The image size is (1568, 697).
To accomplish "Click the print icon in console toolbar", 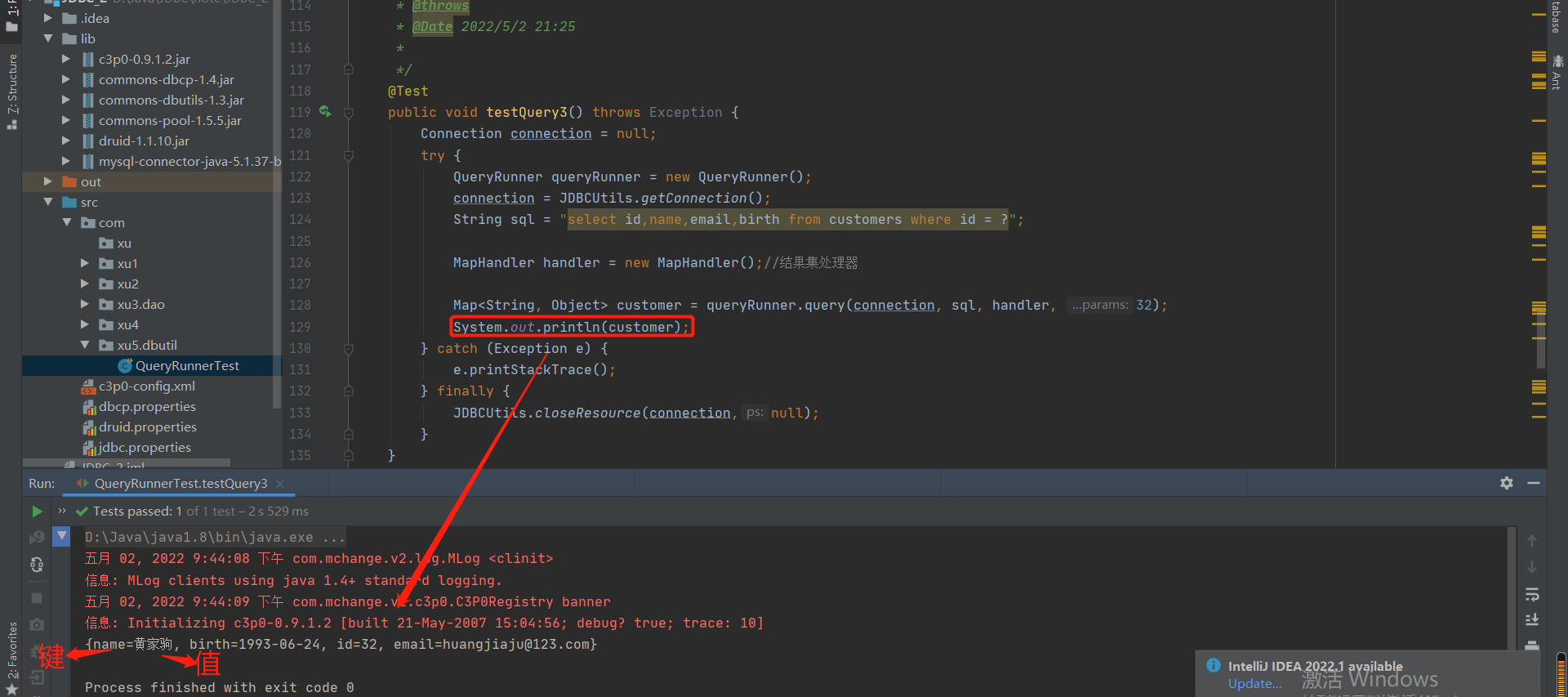I will pos(1532,645).
